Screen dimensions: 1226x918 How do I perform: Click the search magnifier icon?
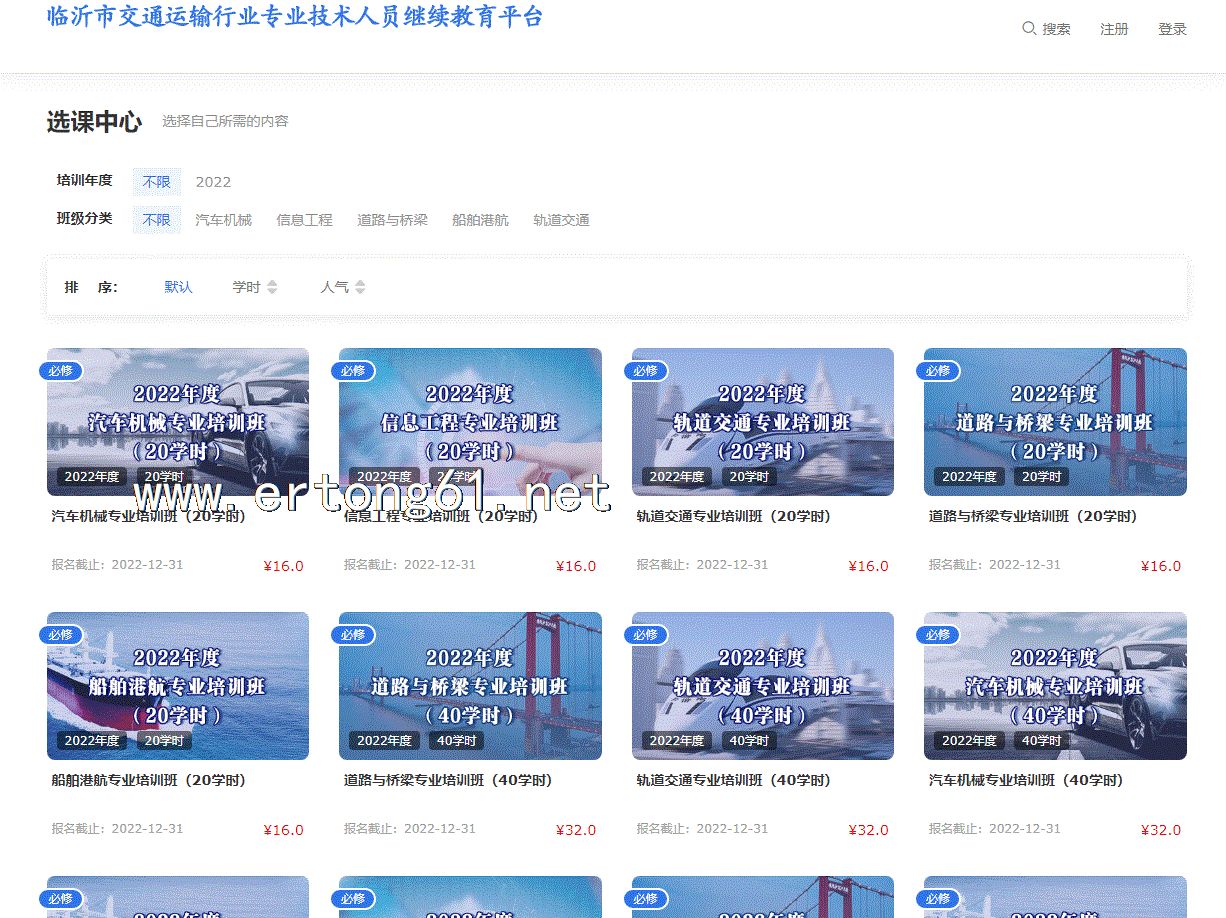pos(1028,29)
